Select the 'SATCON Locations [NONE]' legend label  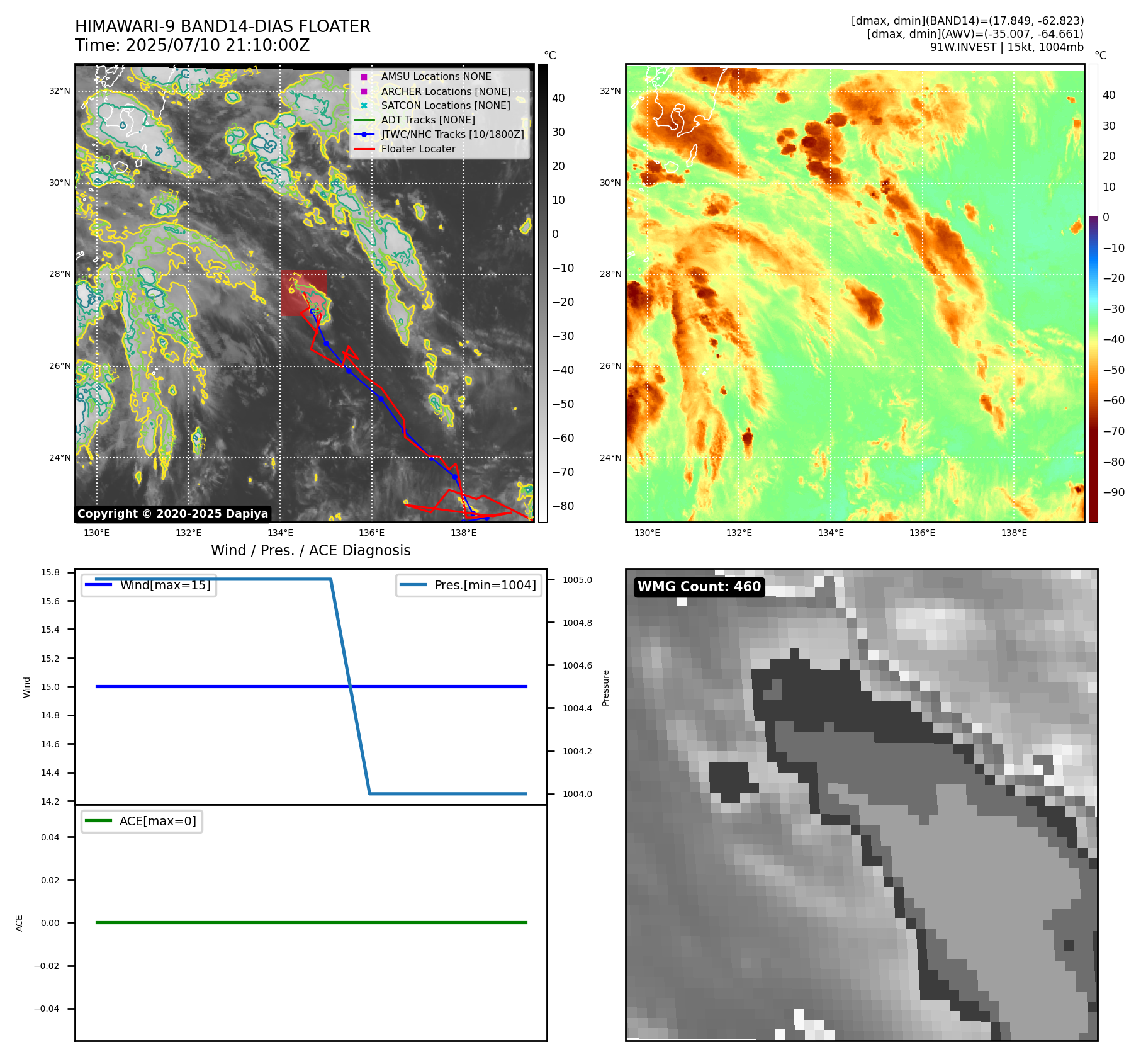tap(446, 106)
